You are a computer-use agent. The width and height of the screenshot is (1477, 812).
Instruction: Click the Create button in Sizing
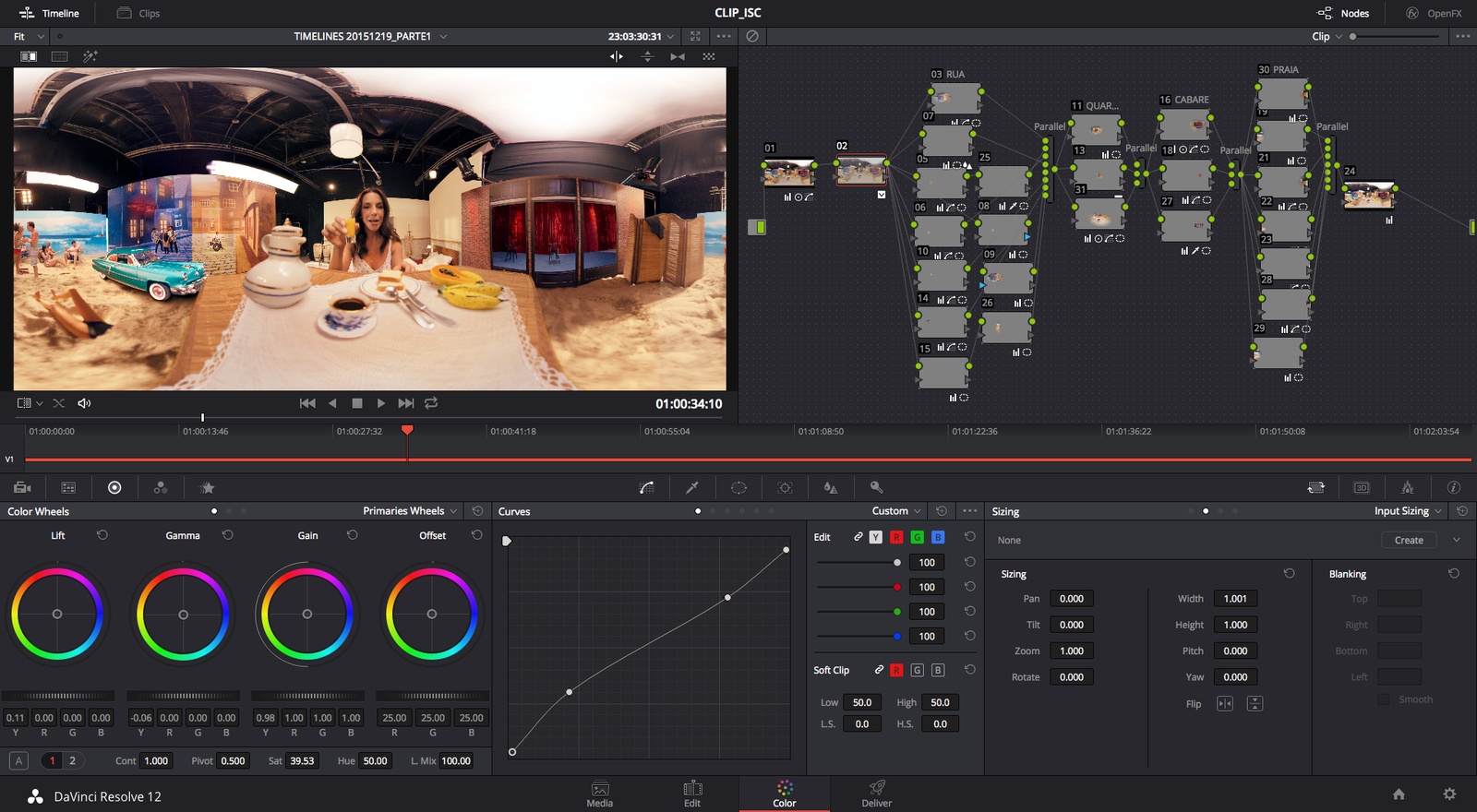point(1409,540)
